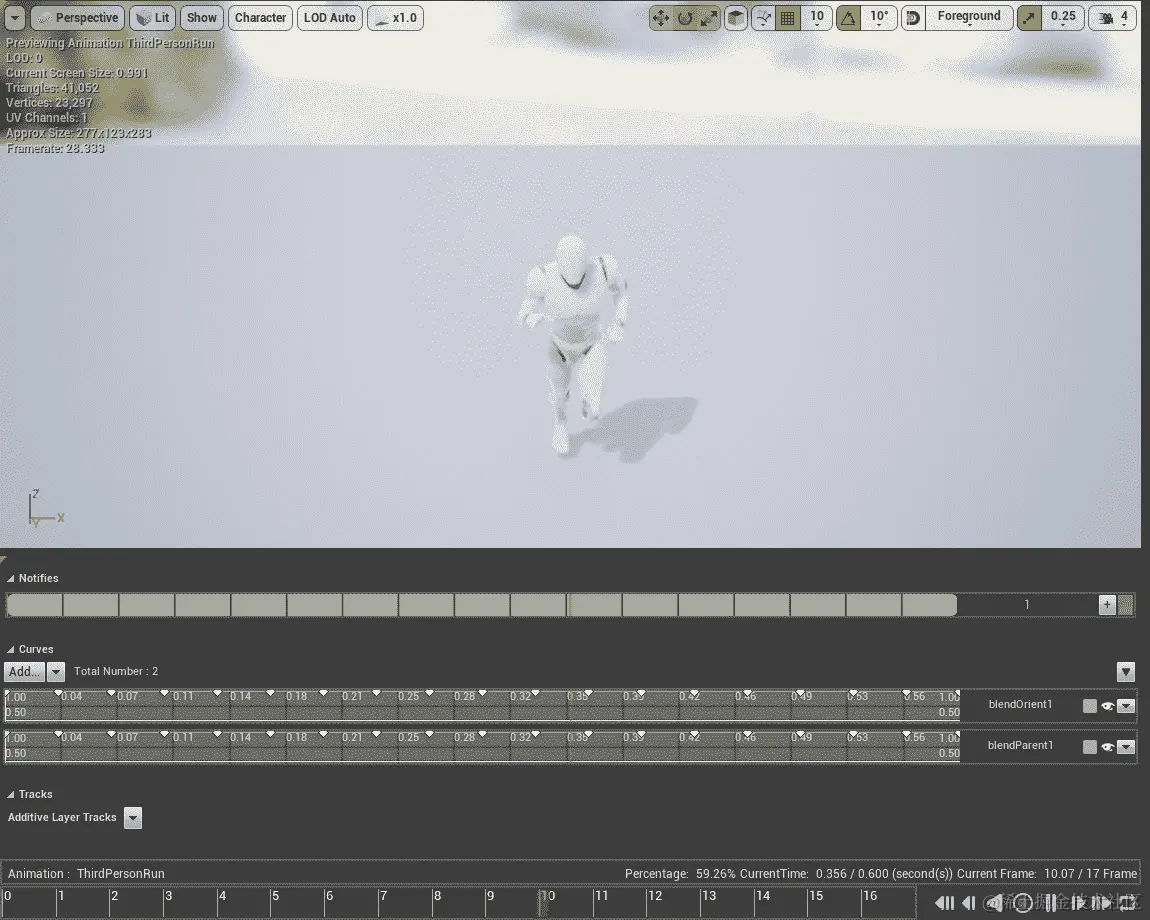The width and height of the screenshot is (1150, 920).
Task: Click frame 10 playhead on the timeline
Action: [x=544, y=901]
